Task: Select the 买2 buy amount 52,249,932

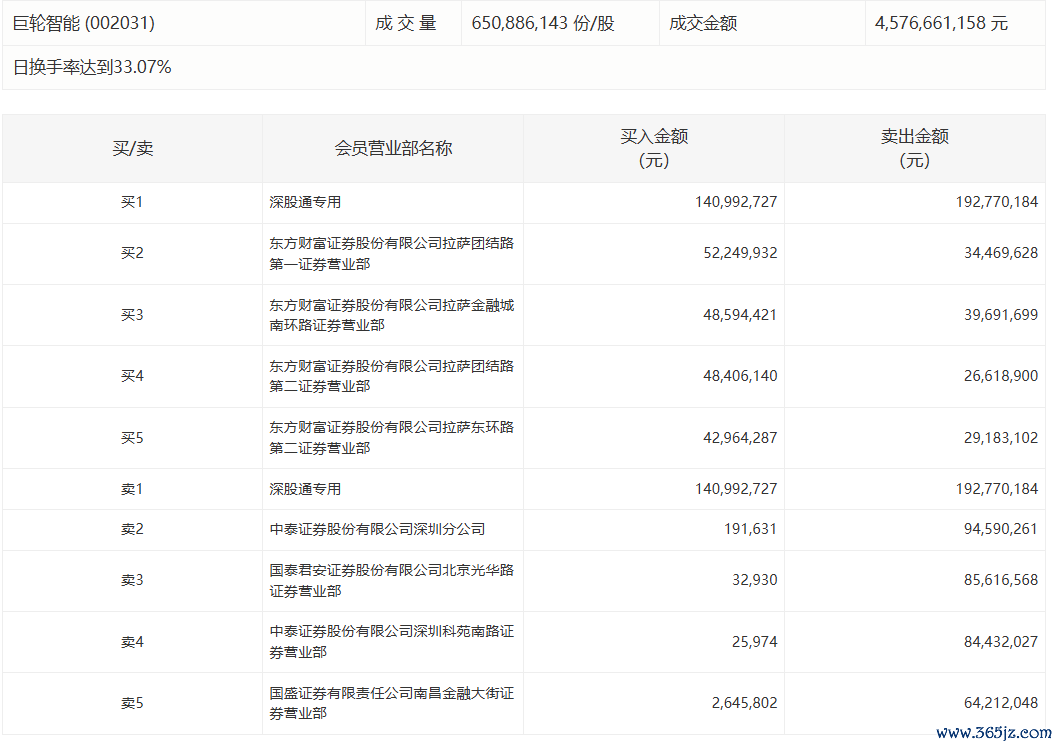Action: 740,253
